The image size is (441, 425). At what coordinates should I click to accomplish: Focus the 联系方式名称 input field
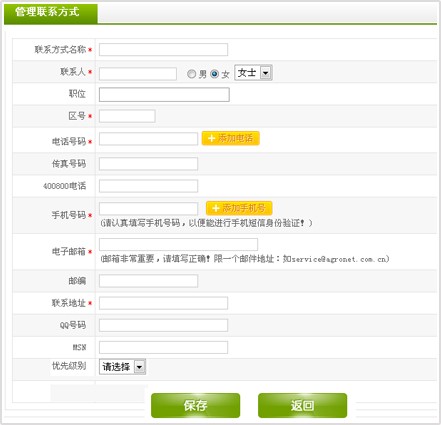(x=163, y=50)
